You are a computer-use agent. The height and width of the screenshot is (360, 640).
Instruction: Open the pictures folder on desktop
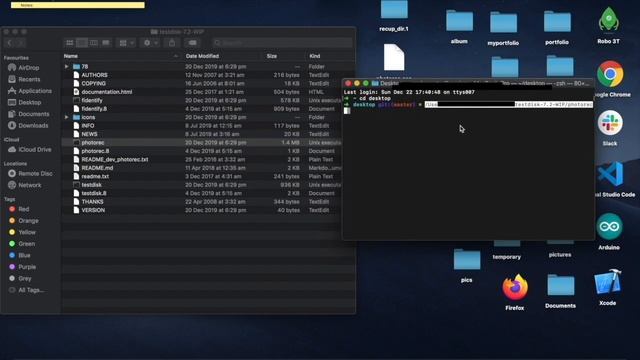tap(560, 249)
